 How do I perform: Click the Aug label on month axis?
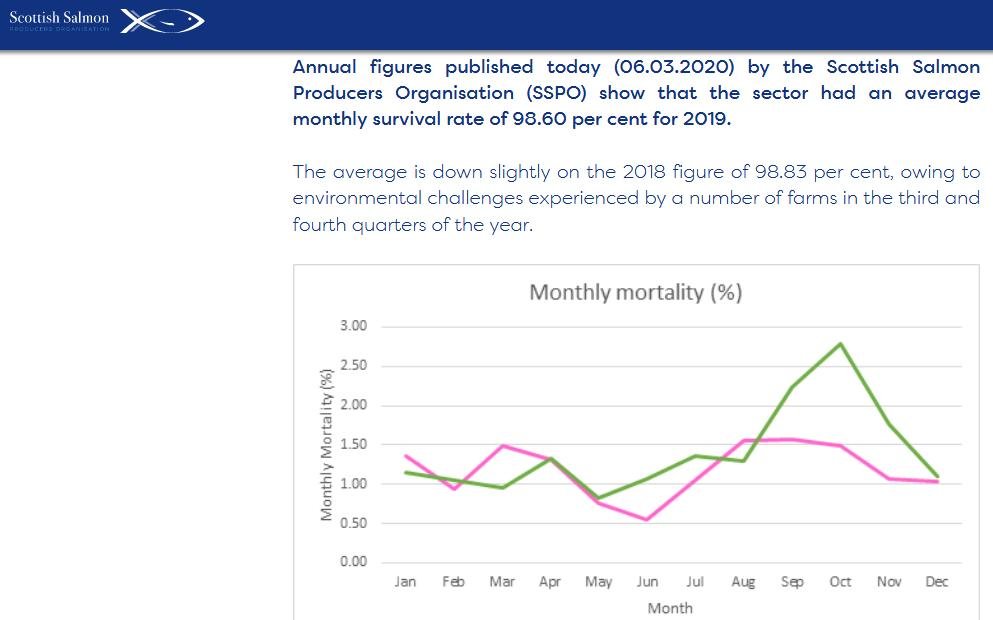743,582
